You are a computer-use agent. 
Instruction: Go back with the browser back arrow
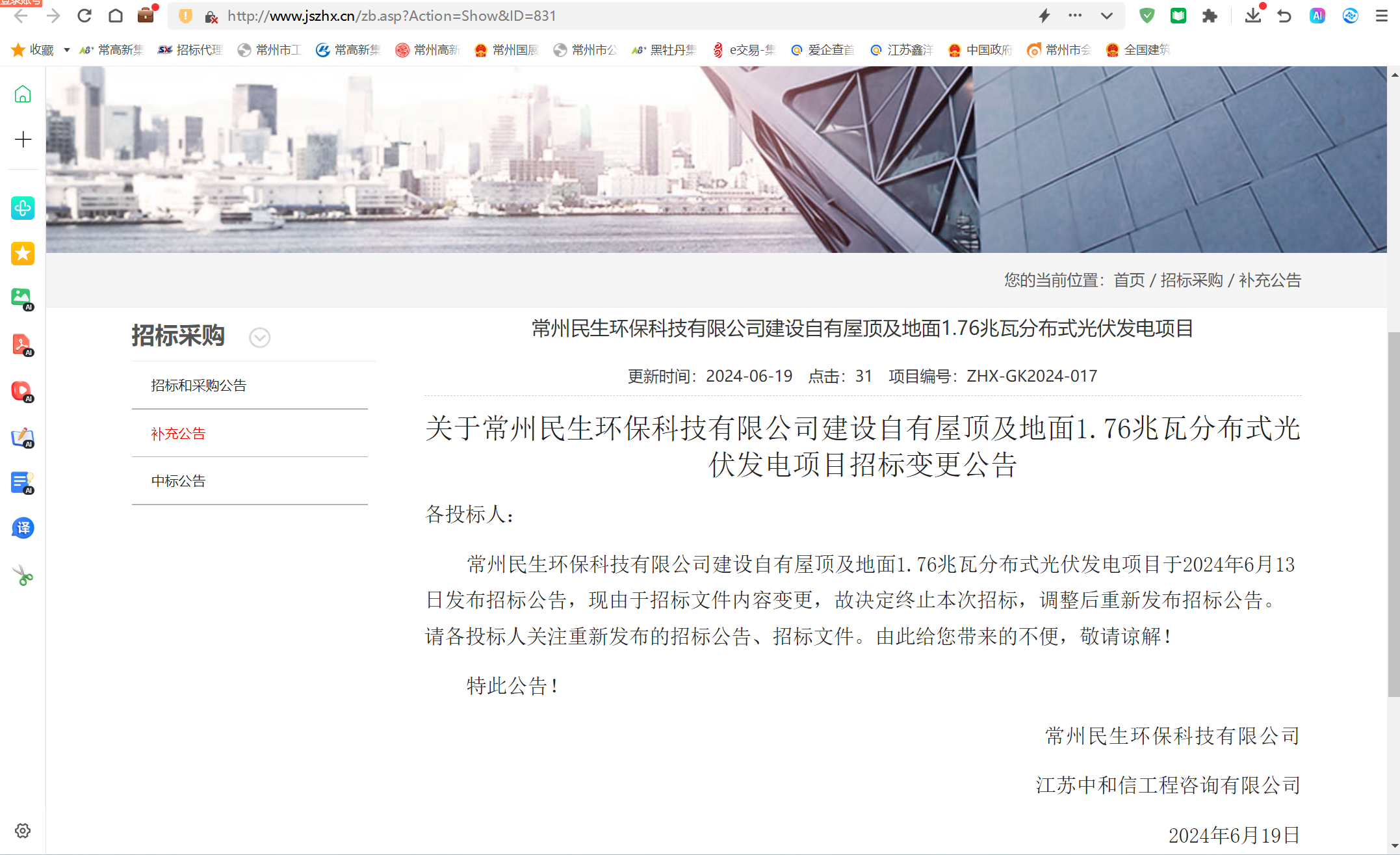coord(21,16)
